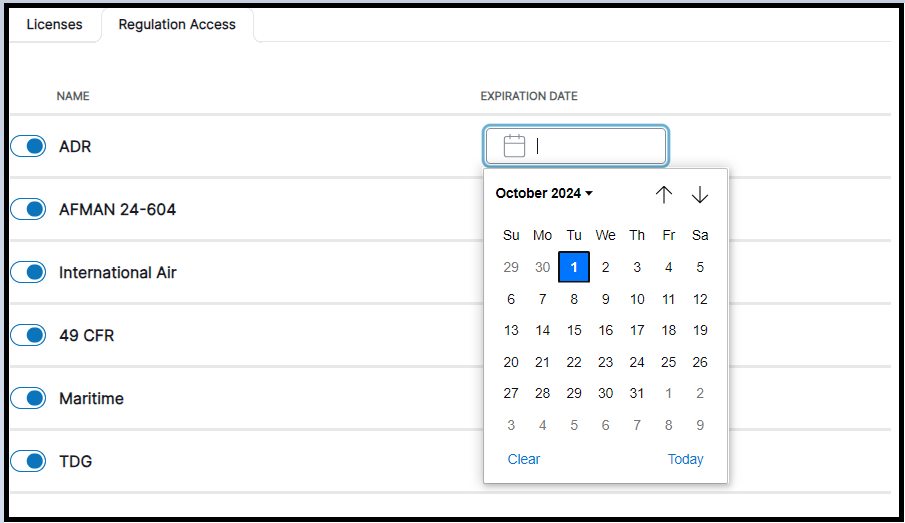Select Friday October 25 date

pyautogui.click(x=669, y=362)
